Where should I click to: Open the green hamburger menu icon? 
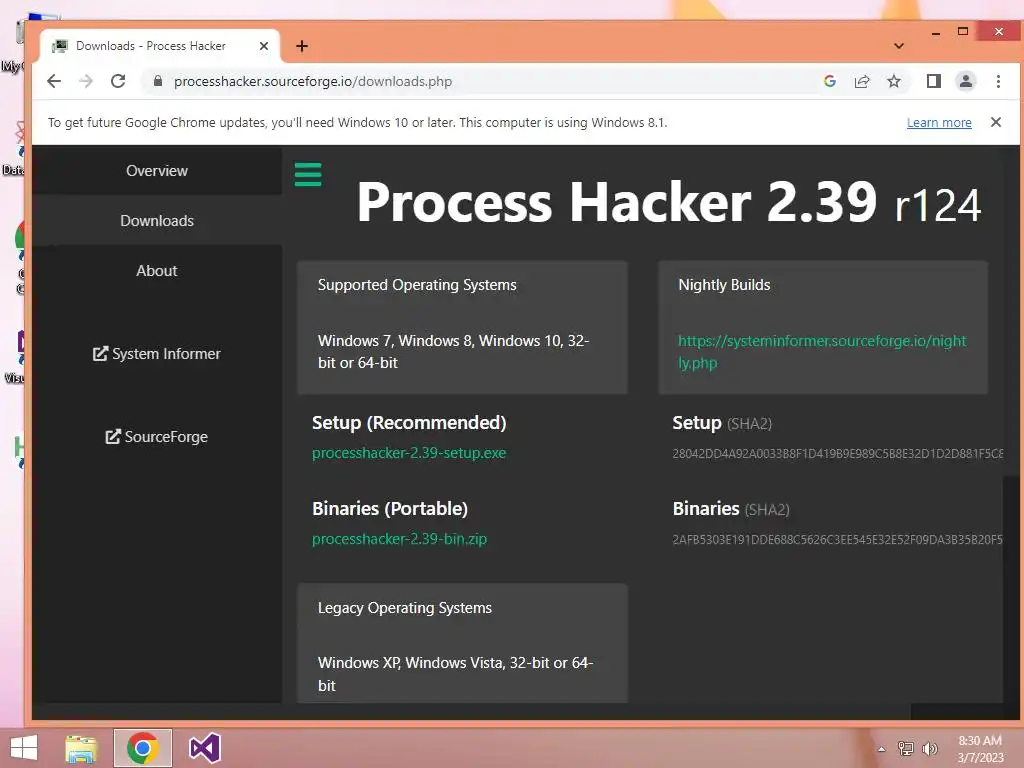coord(308,174)
